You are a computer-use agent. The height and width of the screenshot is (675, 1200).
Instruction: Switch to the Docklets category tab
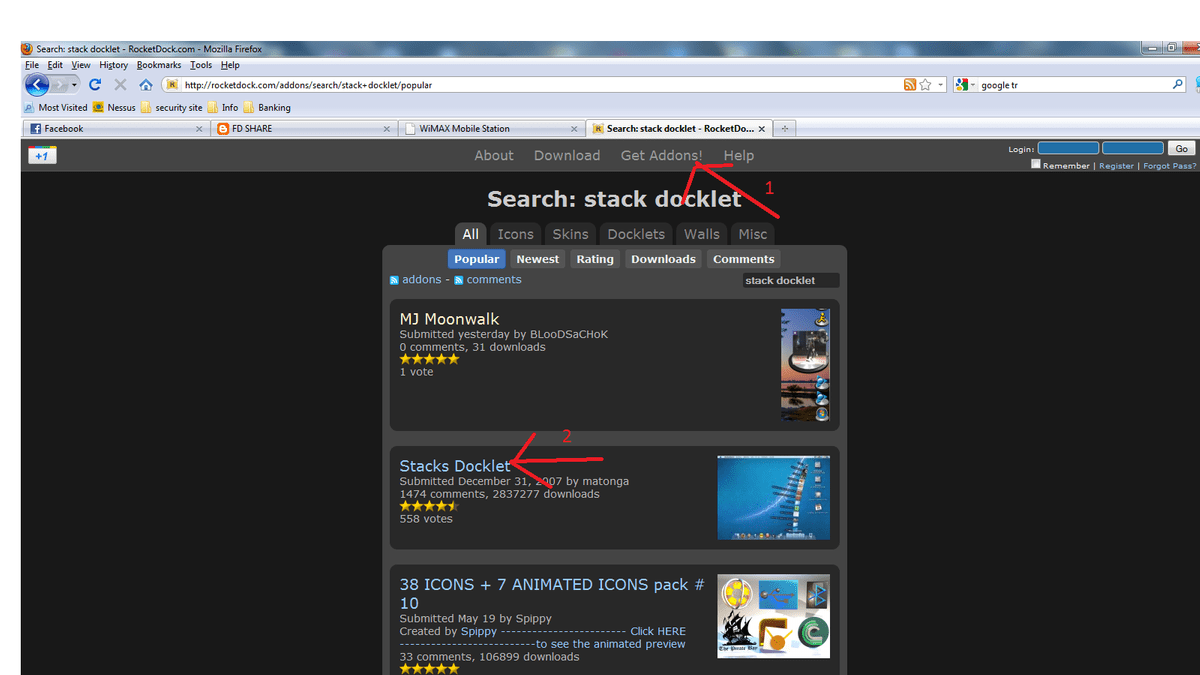635,233
